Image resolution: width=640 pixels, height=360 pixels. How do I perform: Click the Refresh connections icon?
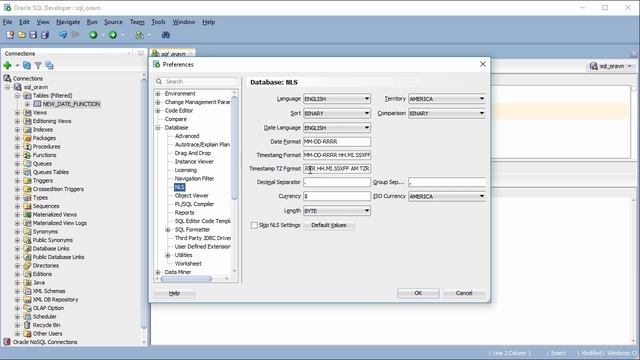click(x=27, y=65)
